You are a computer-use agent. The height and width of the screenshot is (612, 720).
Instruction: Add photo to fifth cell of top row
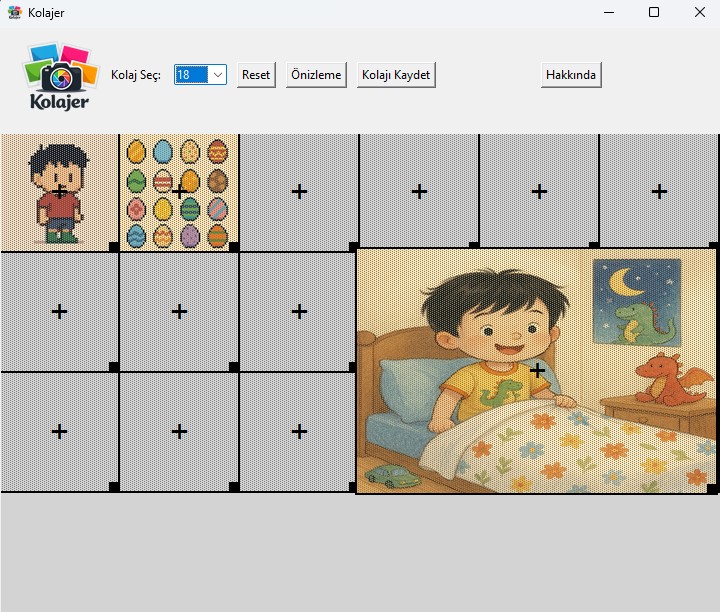(x=539, y=192)
